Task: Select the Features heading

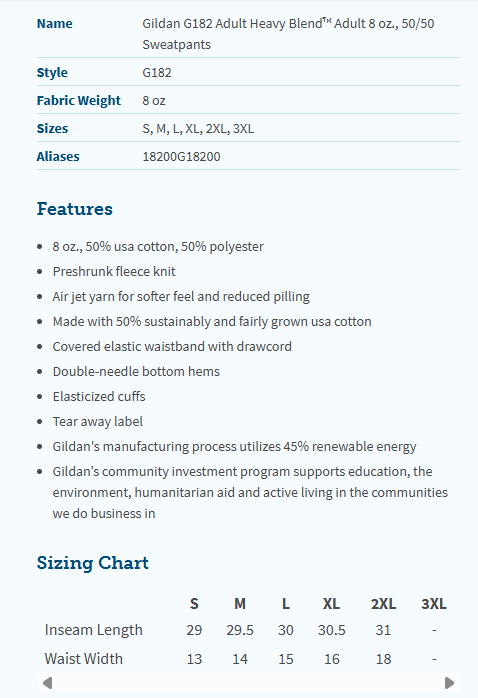Action: tap(75, 209)
